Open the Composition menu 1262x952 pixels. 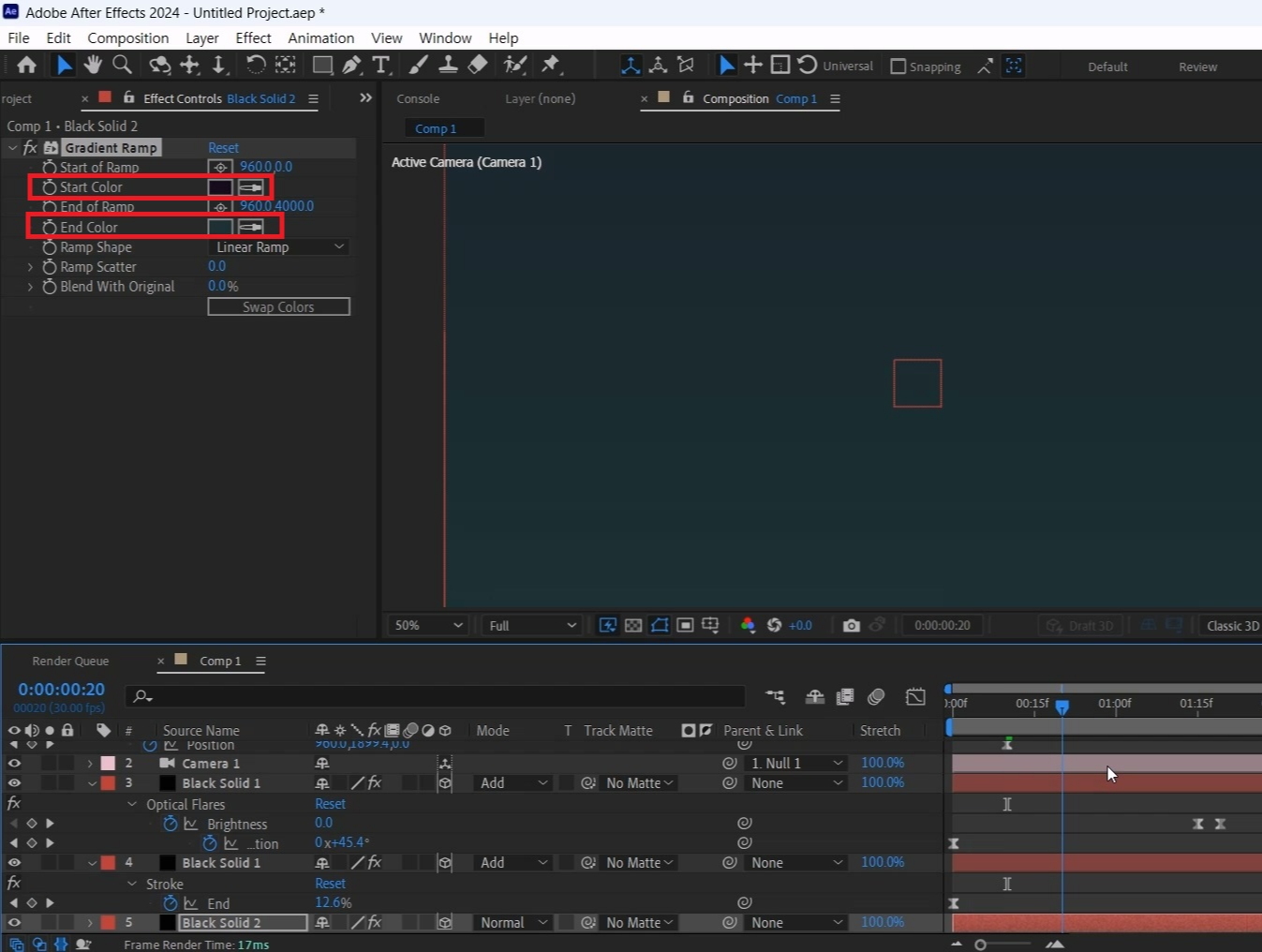coord(128,38)
